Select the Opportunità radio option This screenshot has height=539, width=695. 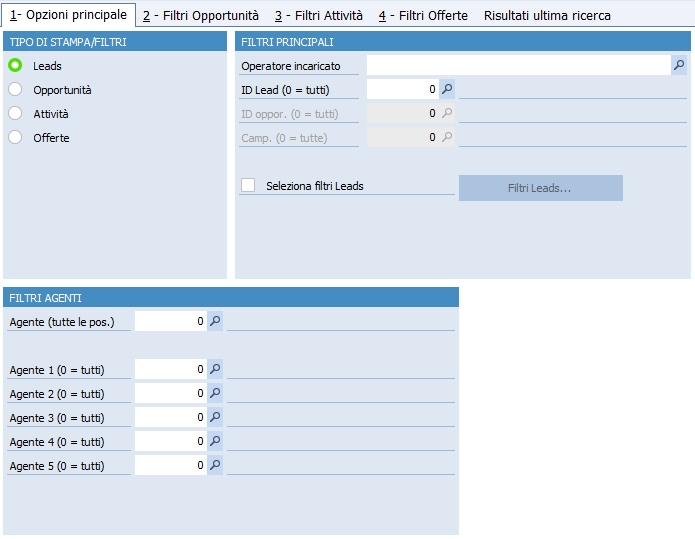[15, 90]
